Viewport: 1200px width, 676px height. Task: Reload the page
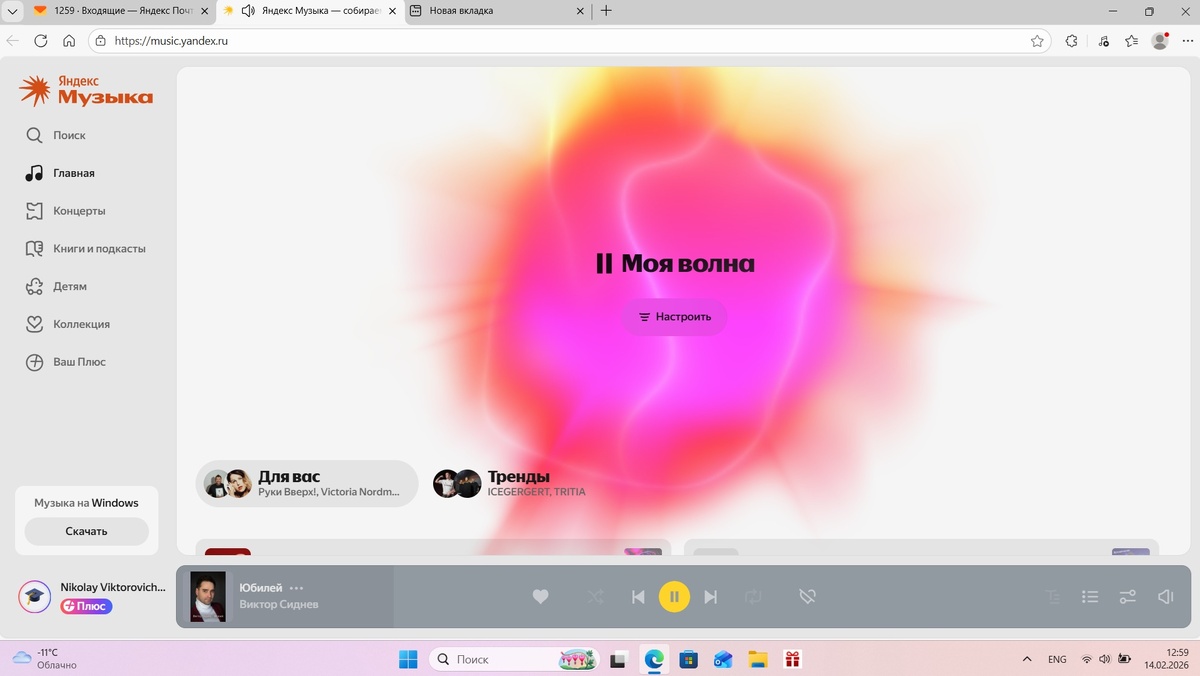(x=41, y=41)
